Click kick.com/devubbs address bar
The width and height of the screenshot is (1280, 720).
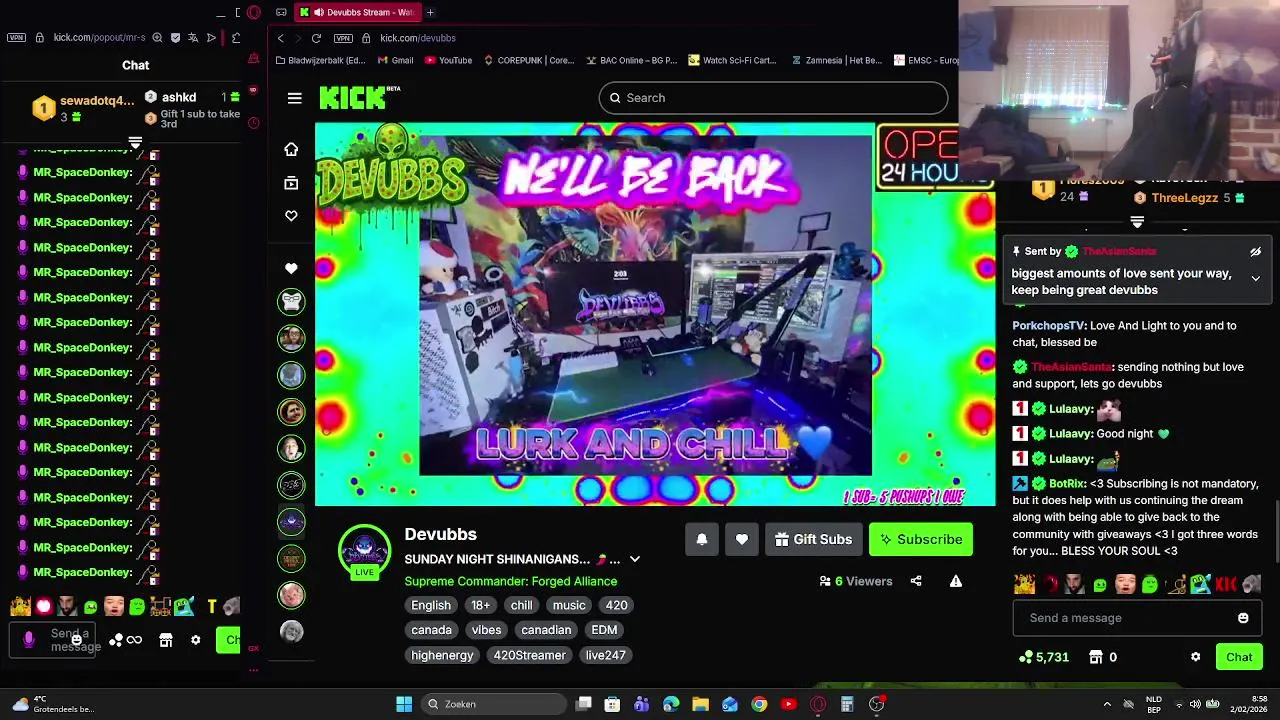(418, 38)
